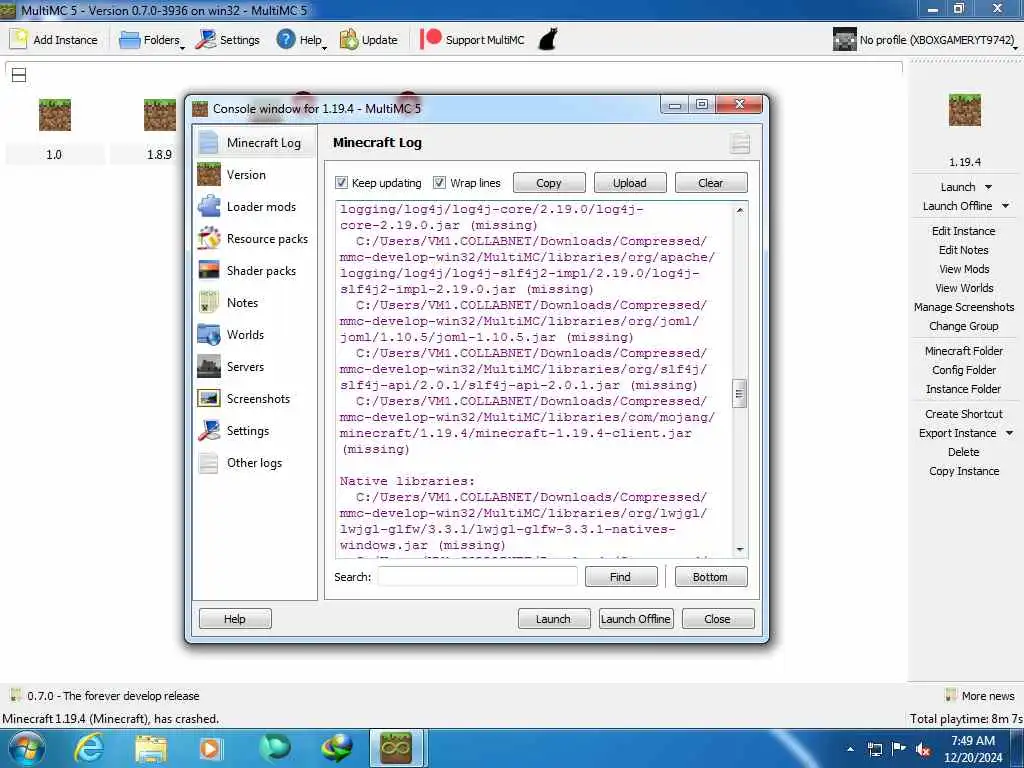The image size is (1024, 768).
Task: Click Close button in console window
Action: 718,618
